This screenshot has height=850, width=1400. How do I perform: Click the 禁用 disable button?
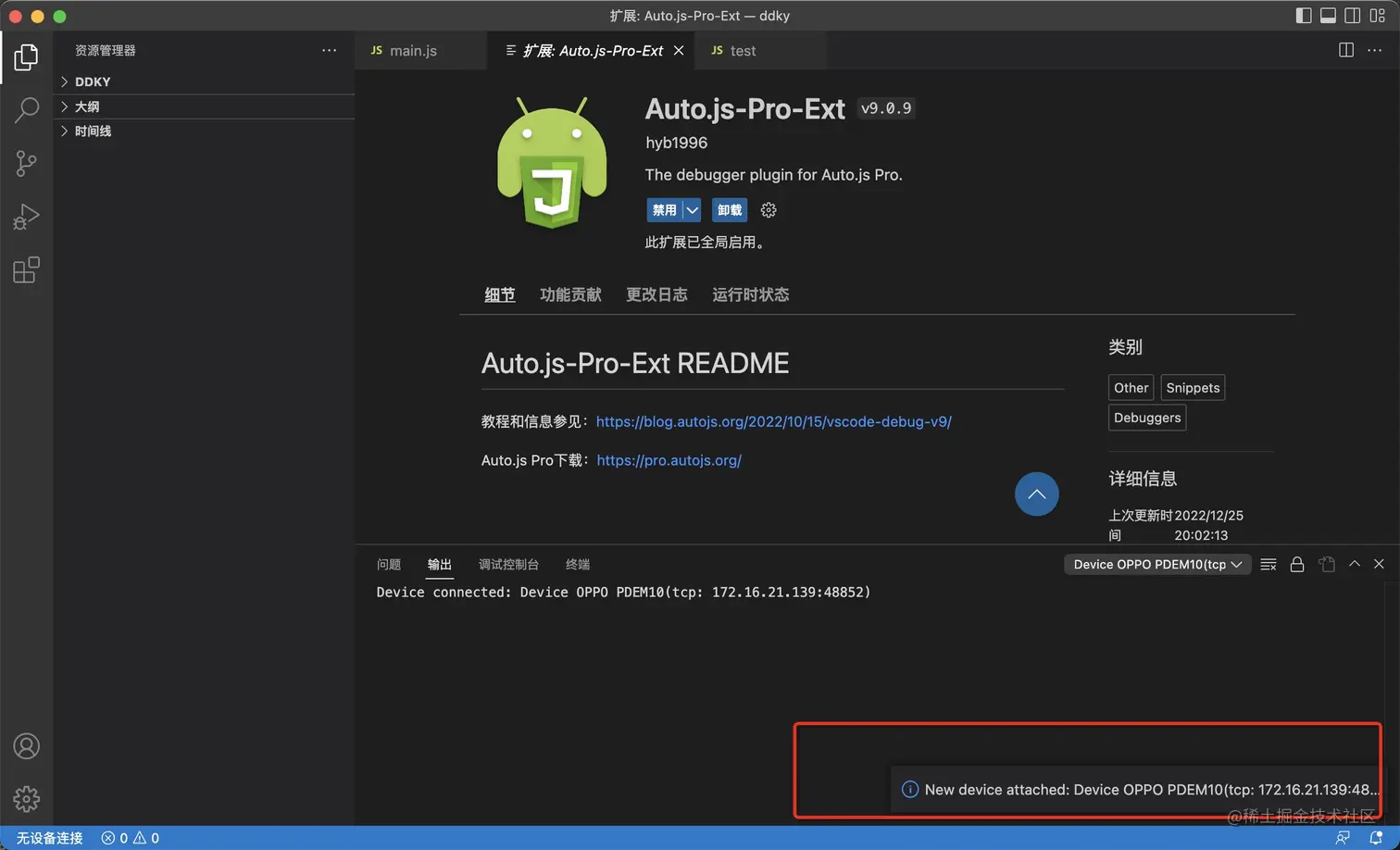coord(664,210)
